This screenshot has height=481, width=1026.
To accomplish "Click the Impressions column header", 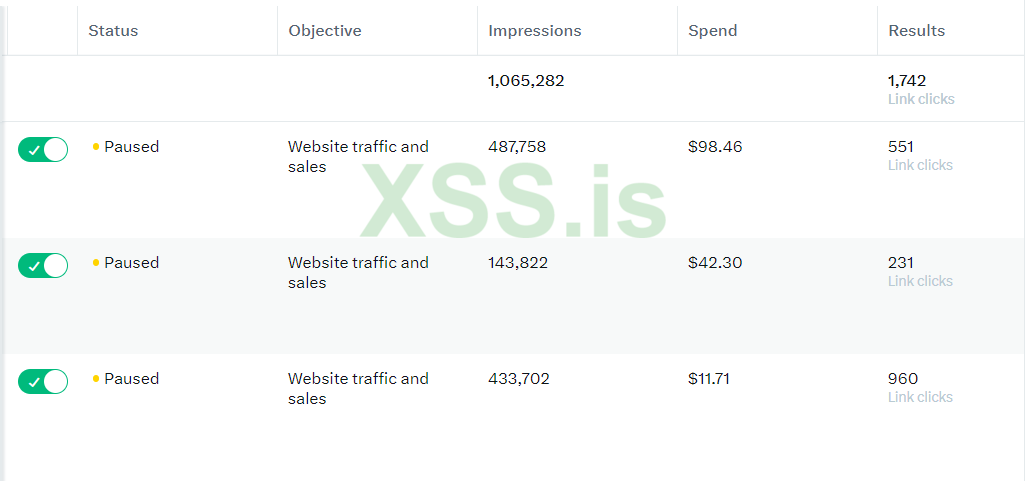I will (534, 31).
